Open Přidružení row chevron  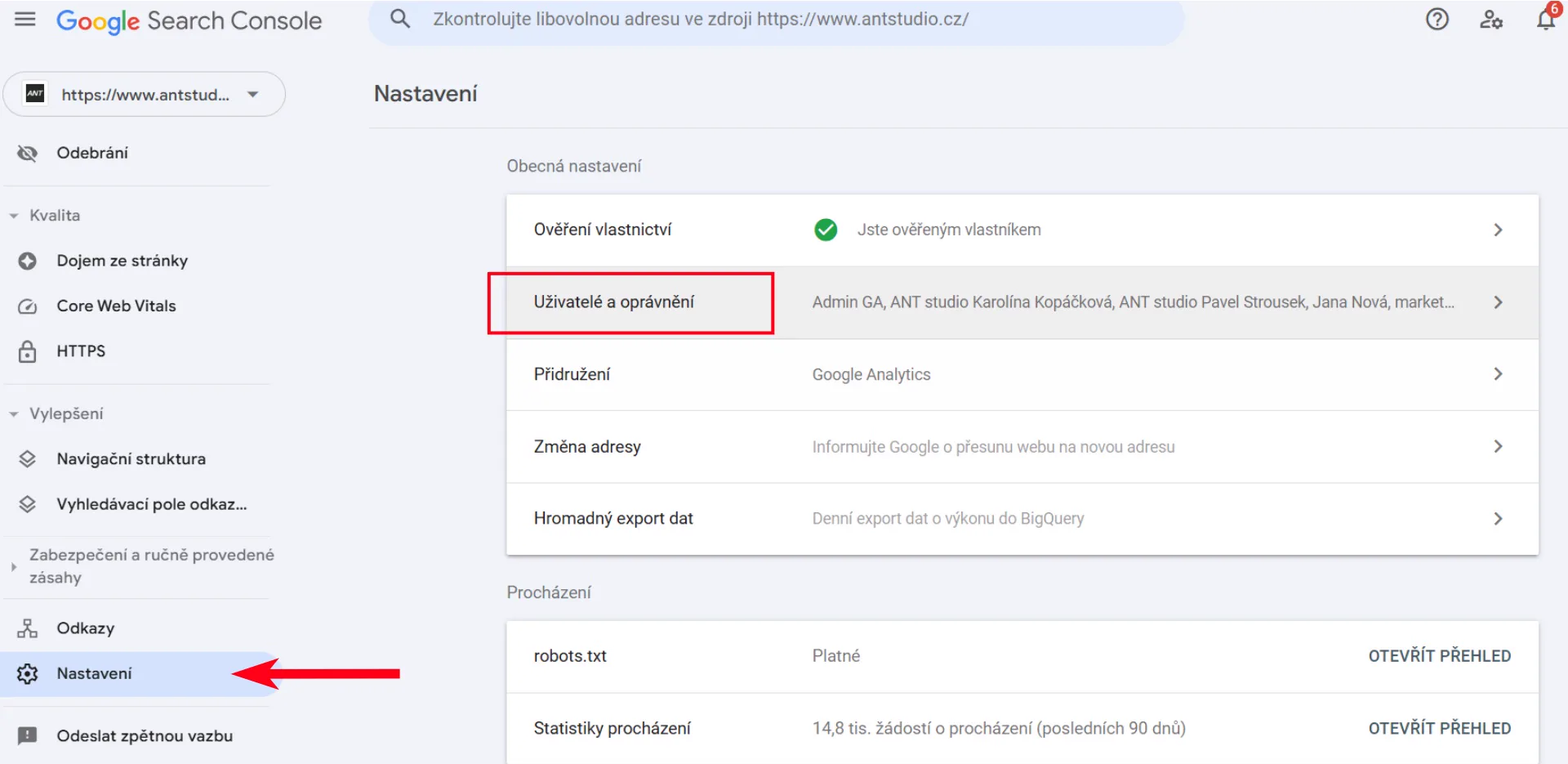point(1498,374)
